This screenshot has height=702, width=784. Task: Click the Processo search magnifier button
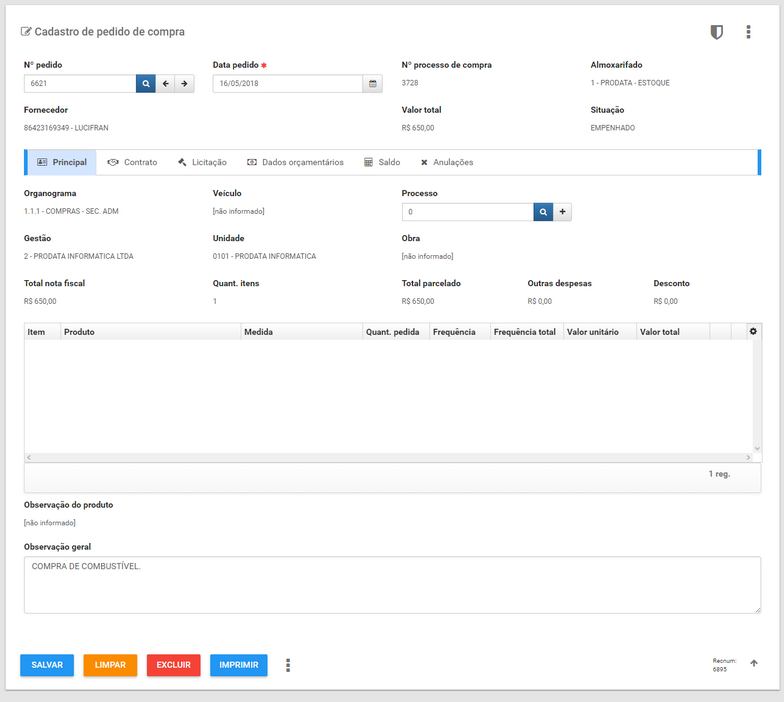pos(543,212)
